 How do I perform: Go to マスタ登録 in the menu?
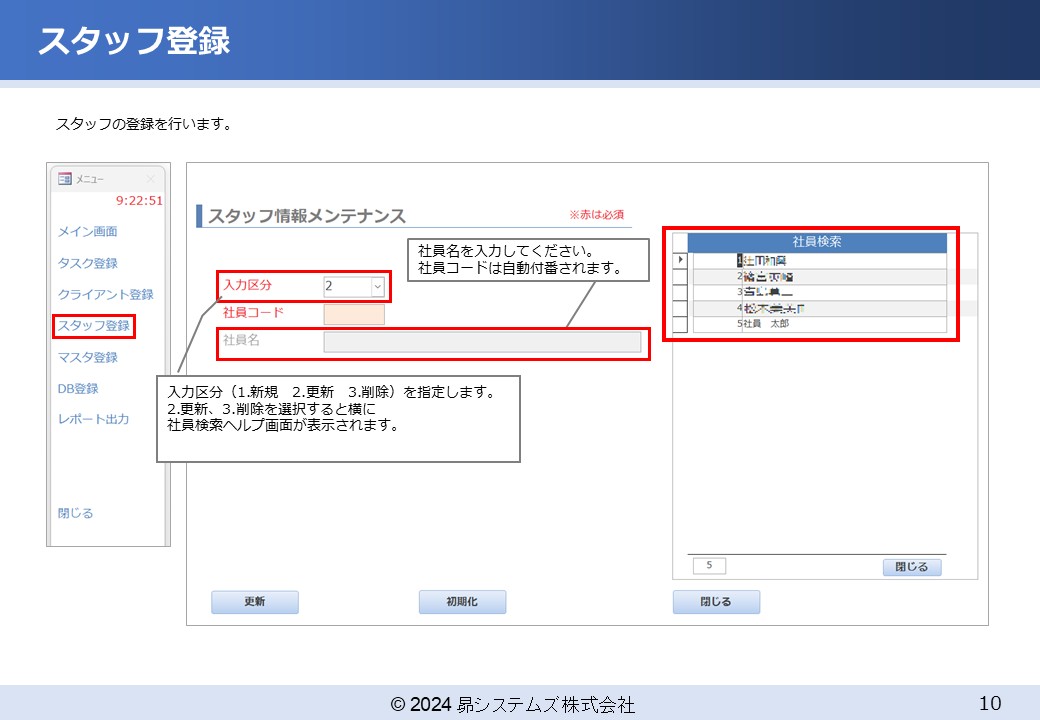point(87,357)
